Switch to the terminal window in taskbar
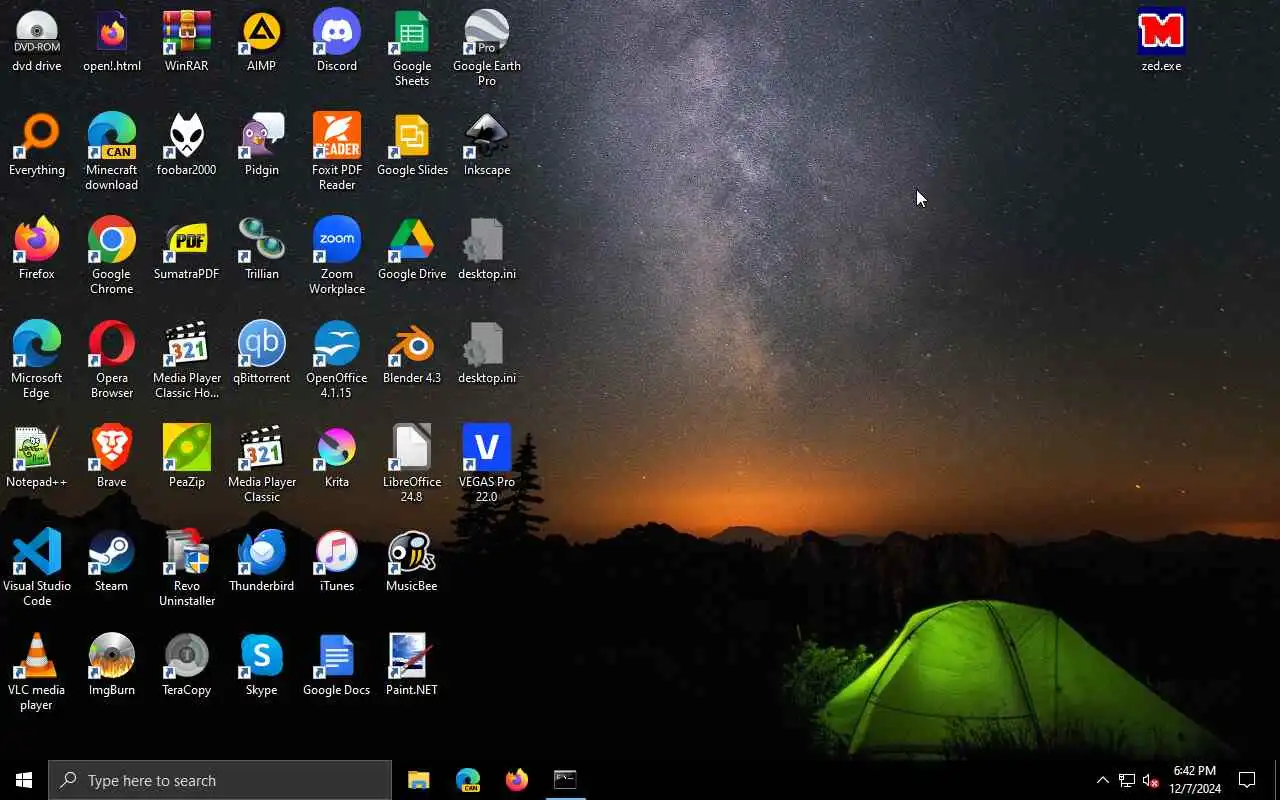This screenshot has width=1280, height=800. tap(565, 780)
